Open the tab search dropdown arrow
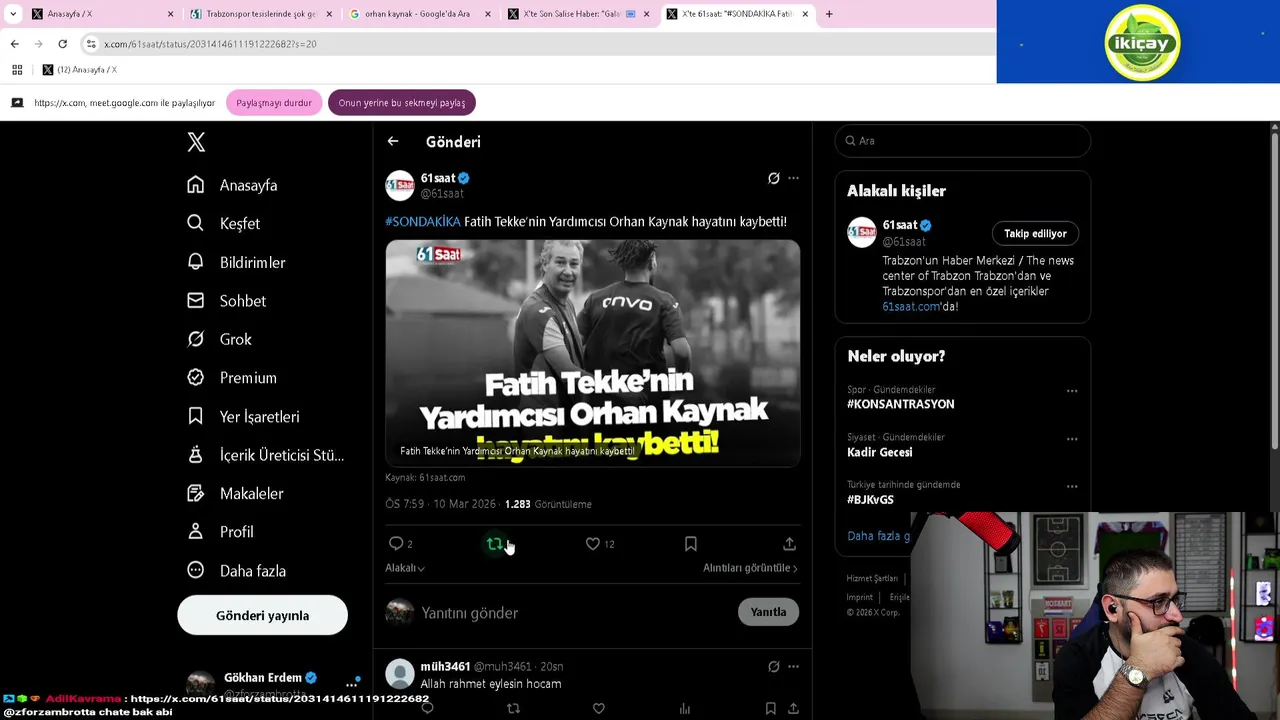 [x=13, y=14]
